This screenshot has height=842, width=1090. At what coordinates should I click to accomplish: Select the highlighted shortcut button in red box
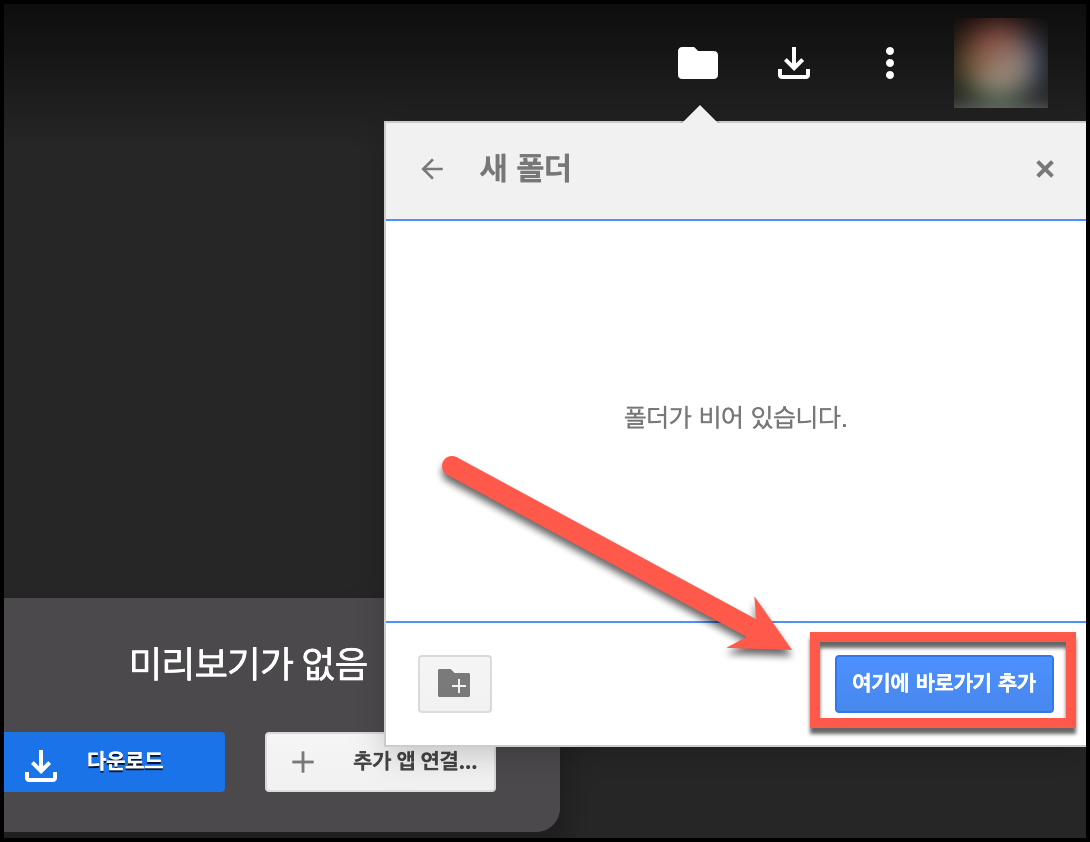(941, 684)
